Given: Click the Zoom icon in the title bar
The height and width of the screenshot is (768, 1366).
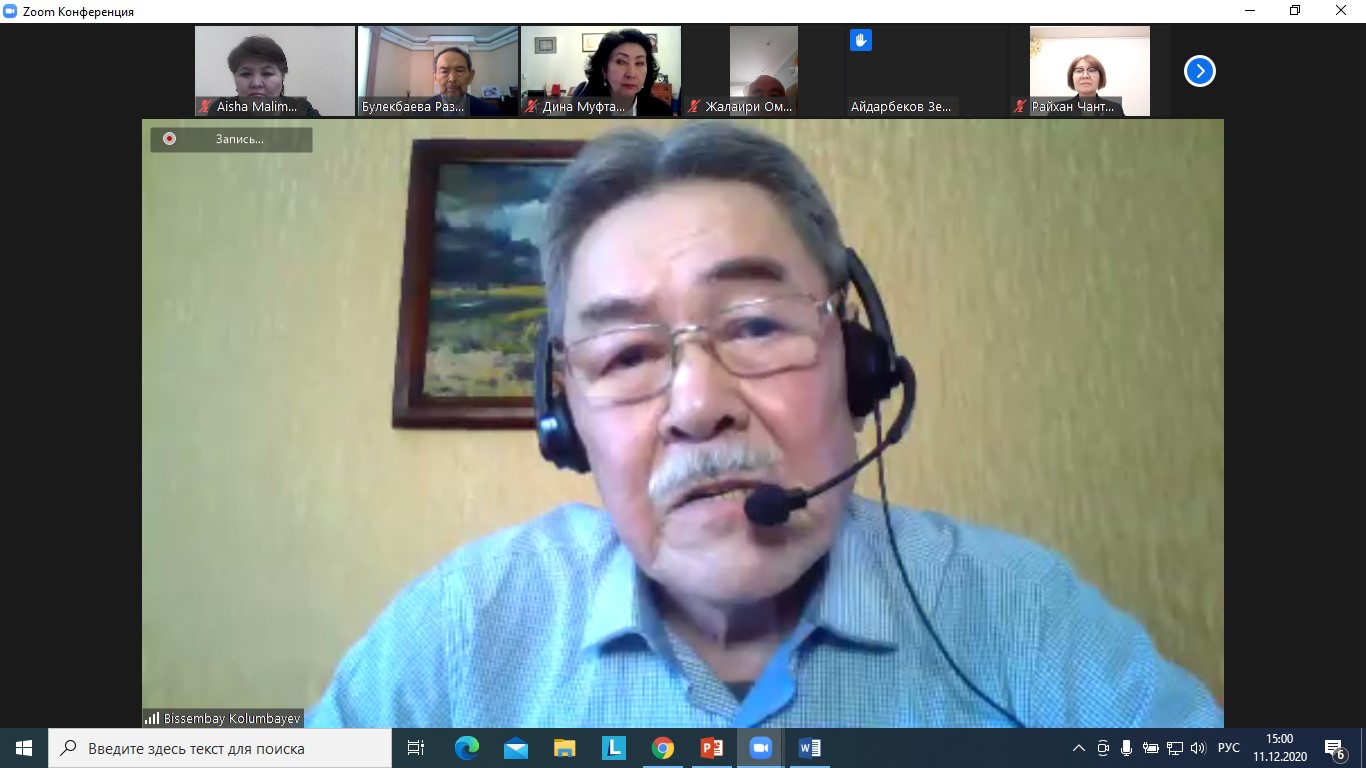Looking at the screenshot, I should (11, 11).
